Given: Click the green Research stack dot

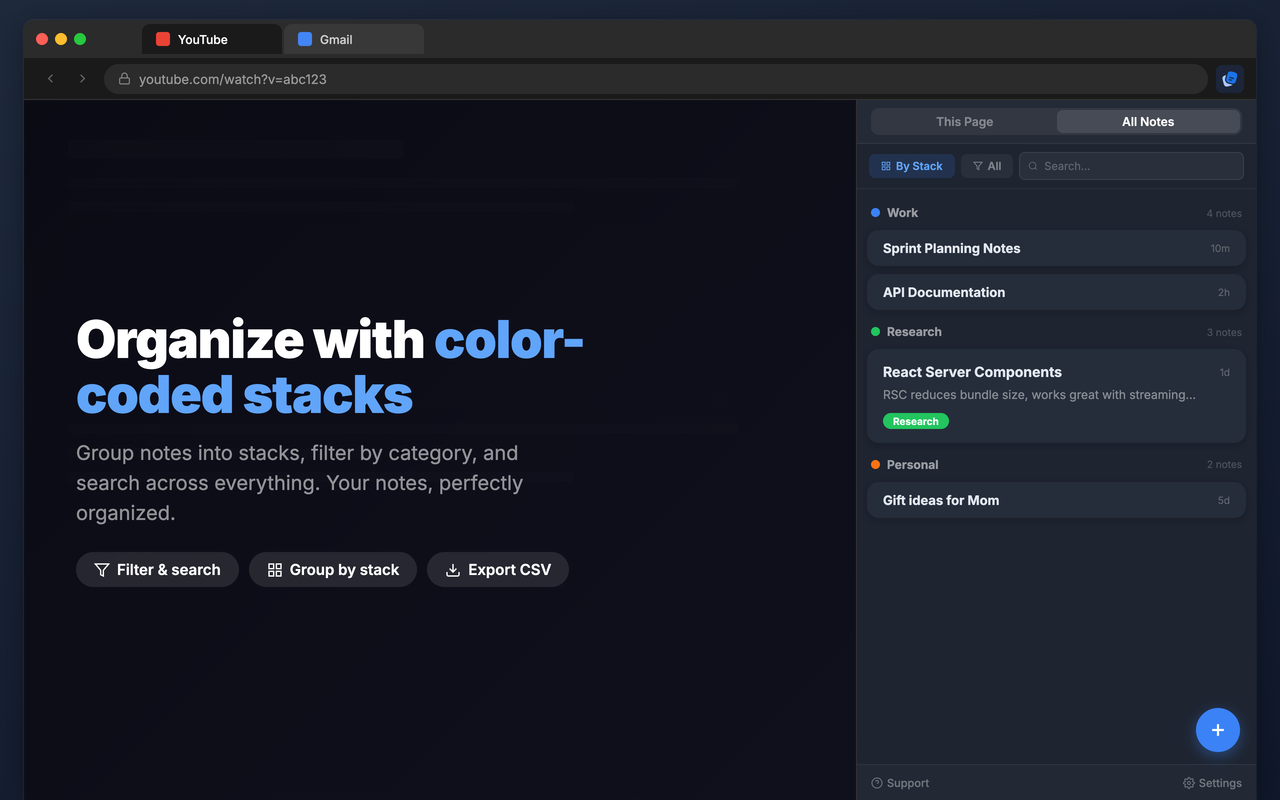Looking at the screenshot, I should pos(876,331).
